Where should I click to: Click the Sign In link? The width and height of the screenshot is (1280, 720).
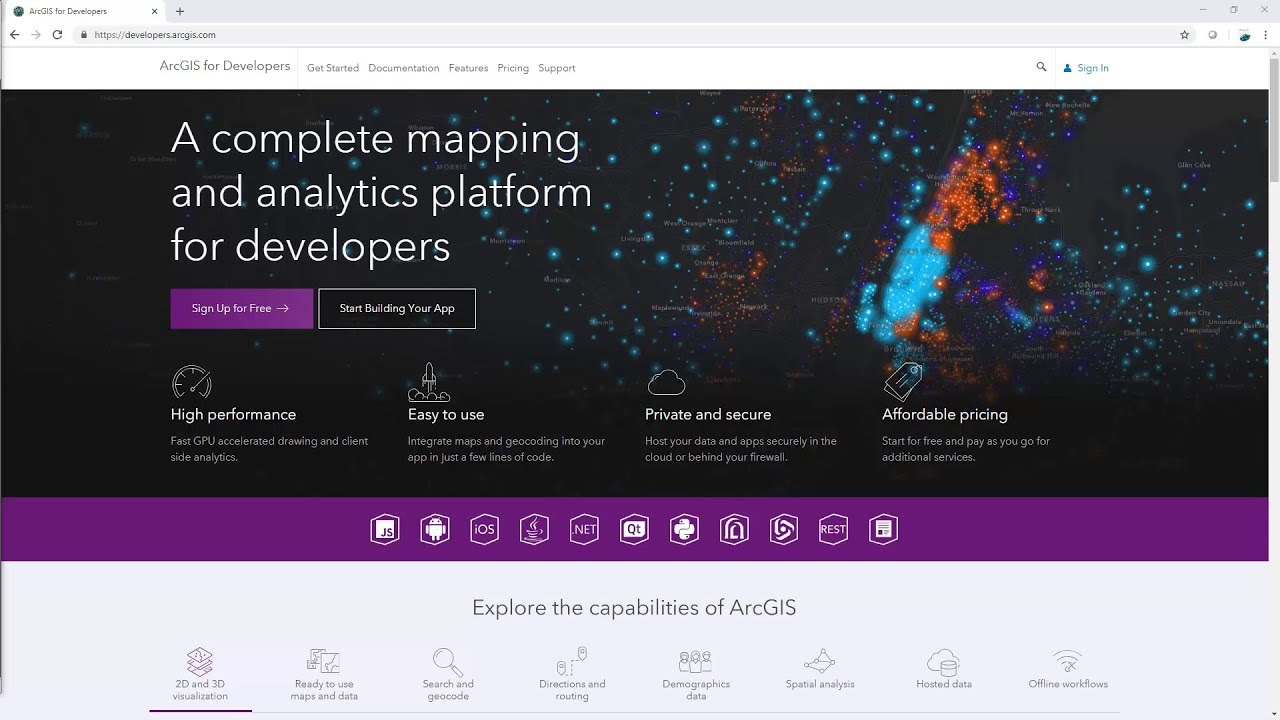click(1086, 68)
